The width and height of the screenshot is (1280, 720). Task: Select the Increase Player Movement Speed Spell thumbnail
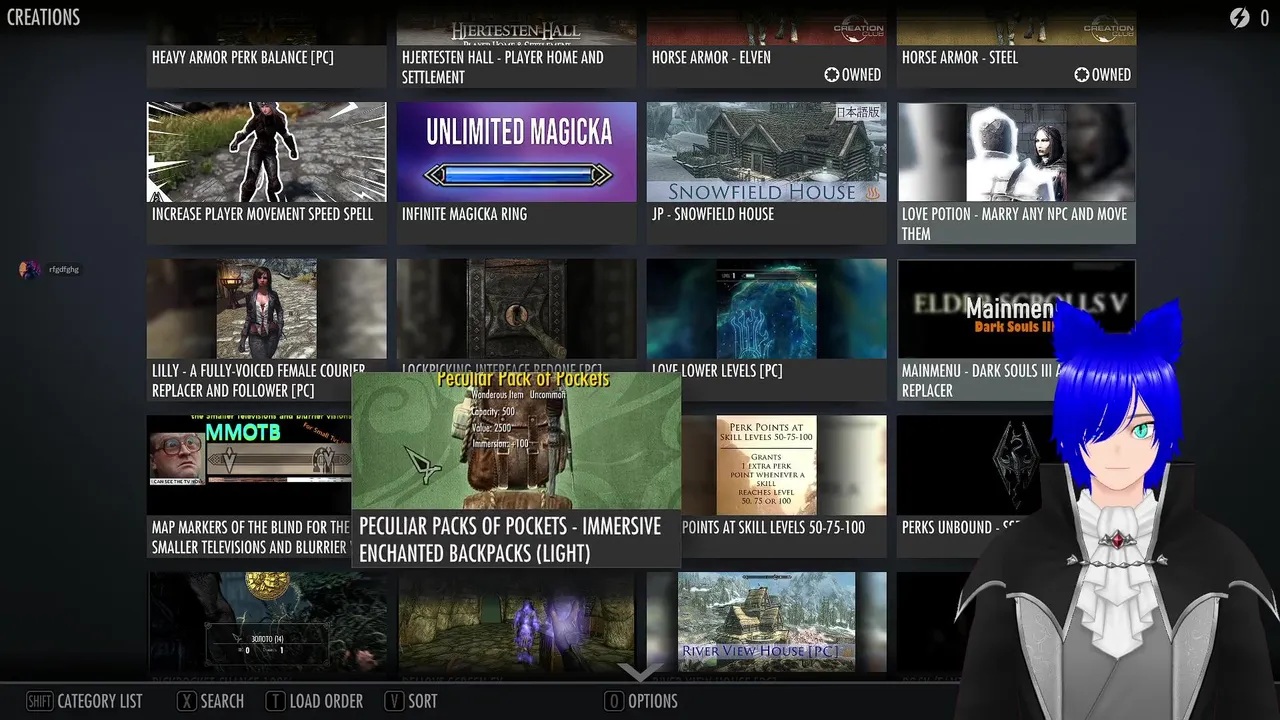(266, 152)
